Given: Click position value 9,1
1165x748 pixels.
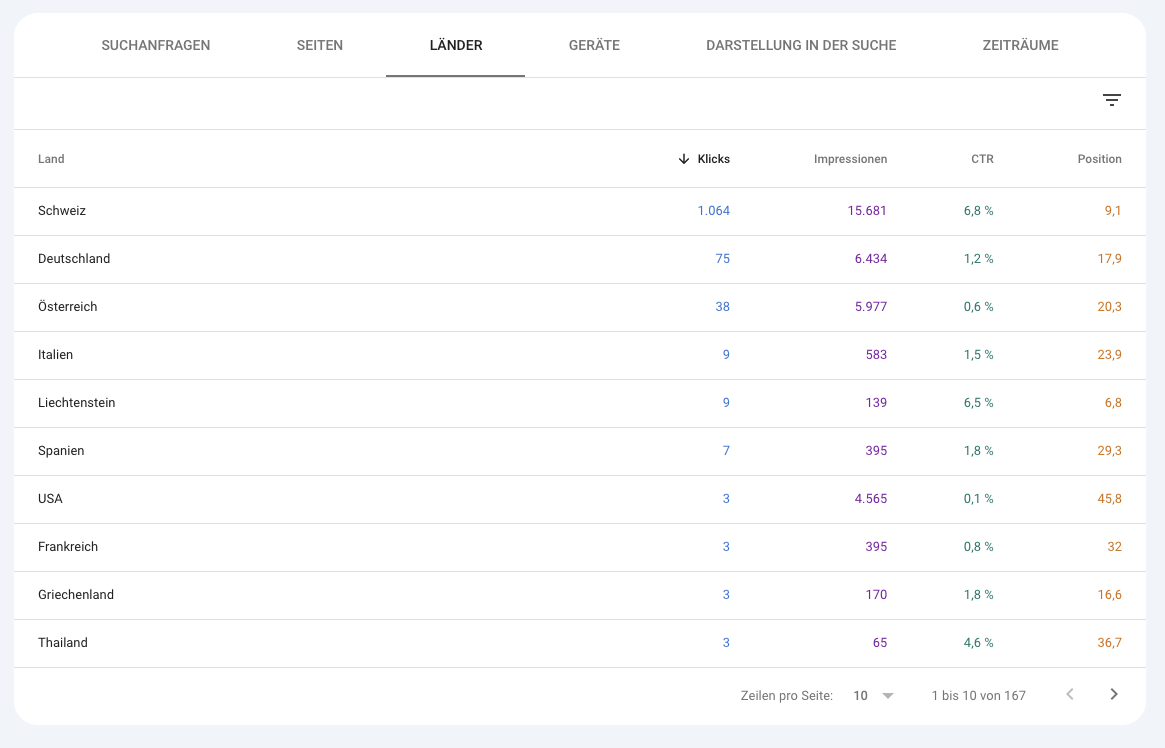Looking at the screenshot, I should tap(1113, 211).
